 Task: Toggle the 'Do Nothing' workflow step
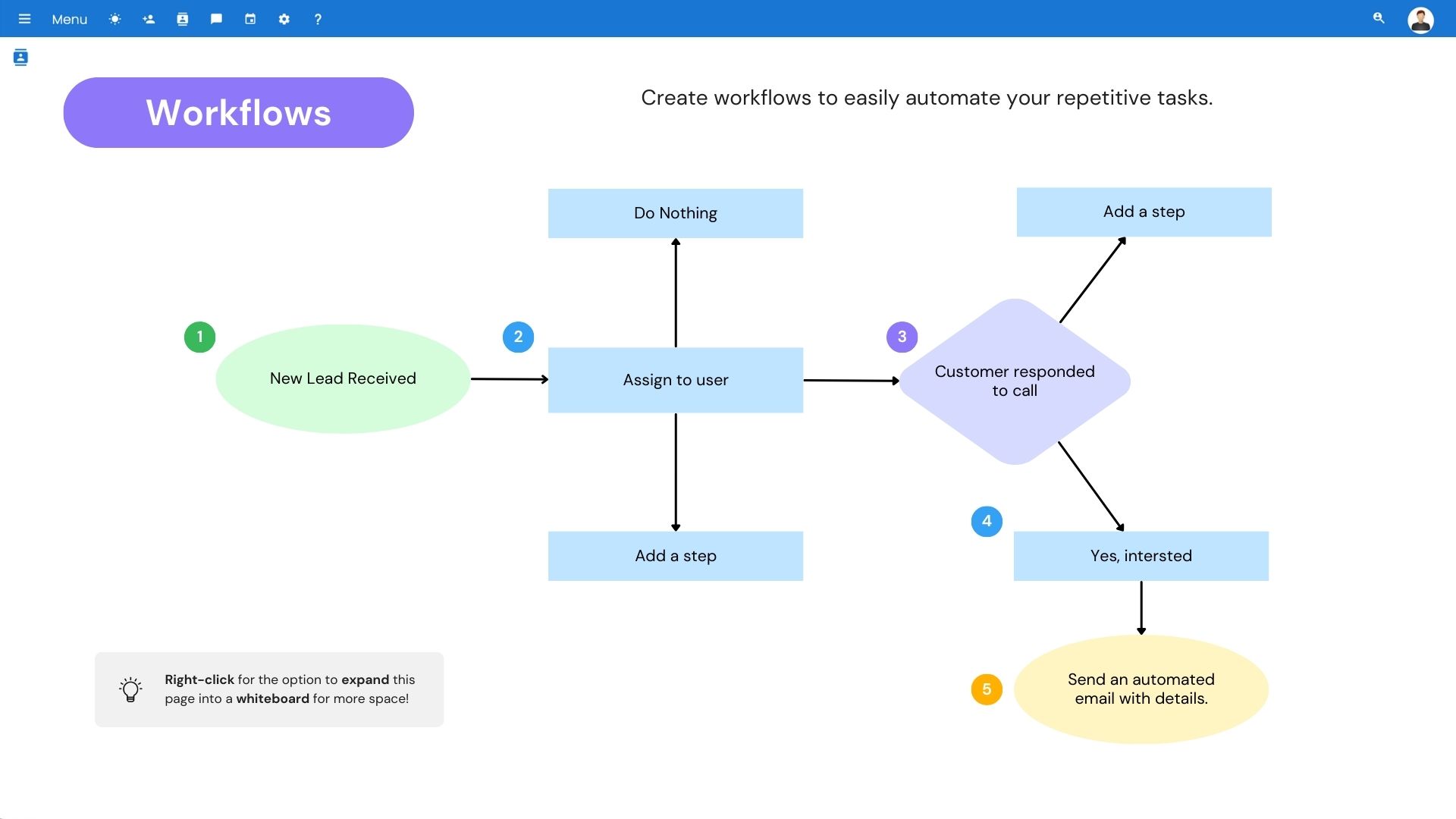[x=675, y=212]
